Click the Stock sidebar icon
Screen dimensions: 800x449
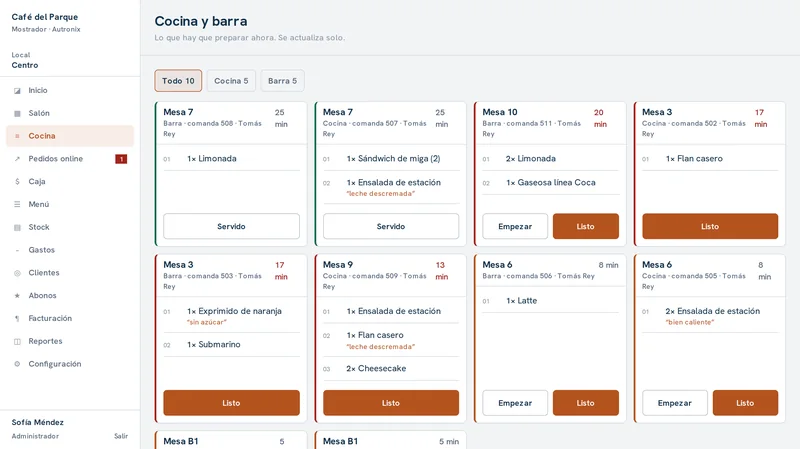pos(17,228)
